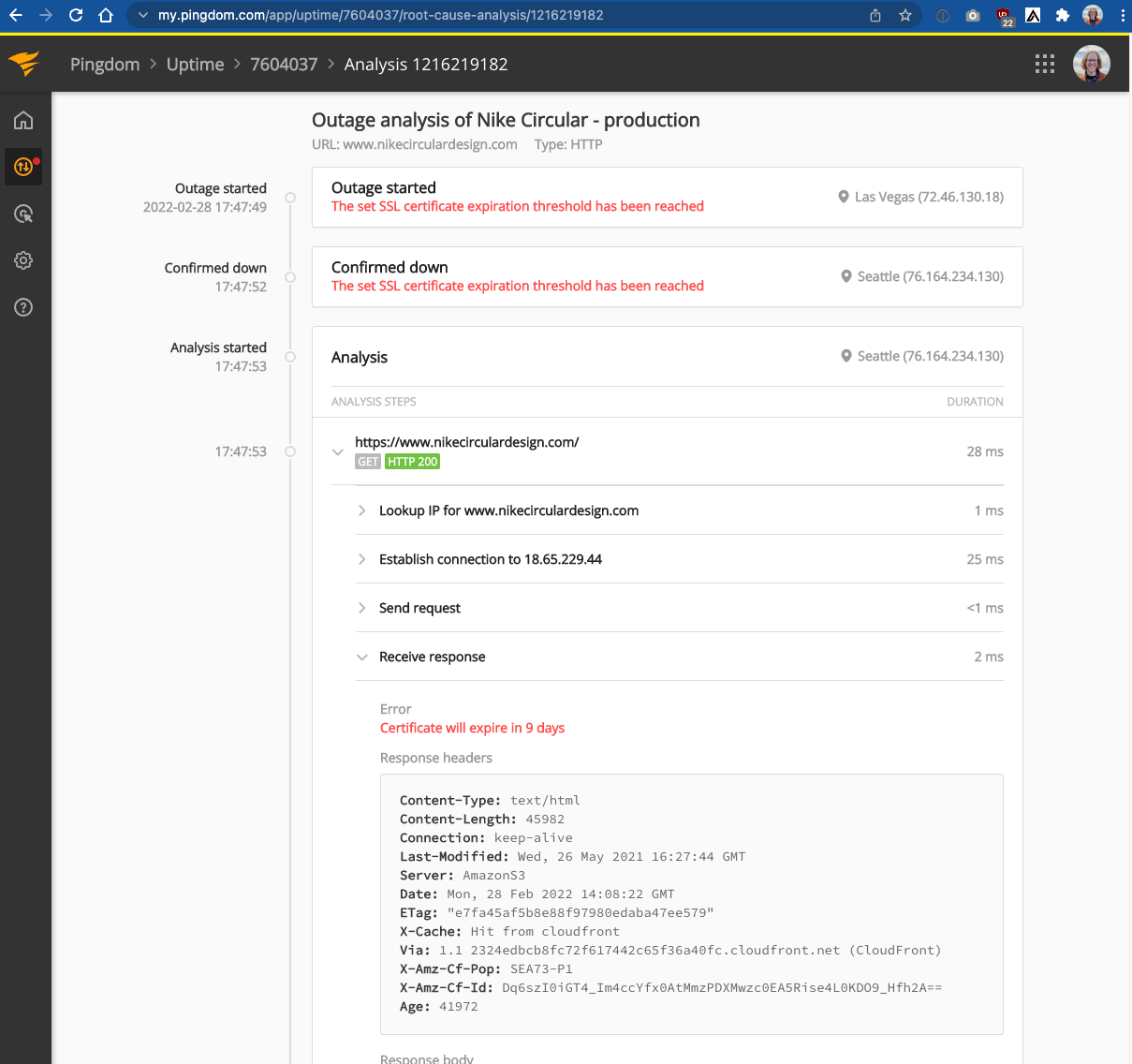
Task: Click the Confirmed down red SSL threshold message
Action: [x=518, y=286]
